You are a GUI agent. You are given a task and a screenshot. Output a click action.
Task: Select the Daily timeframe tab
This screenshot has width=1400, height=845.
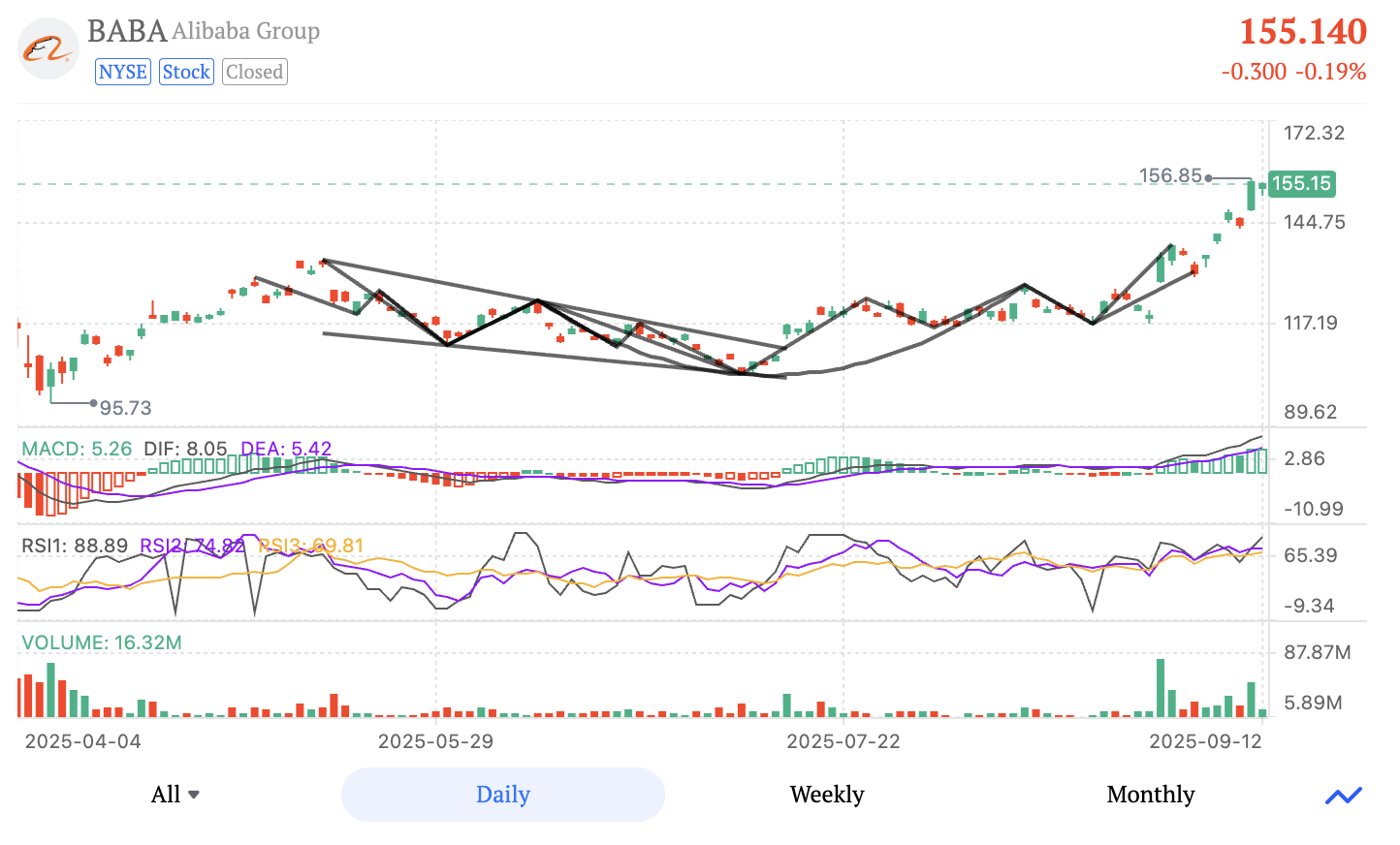click(502, 795)
